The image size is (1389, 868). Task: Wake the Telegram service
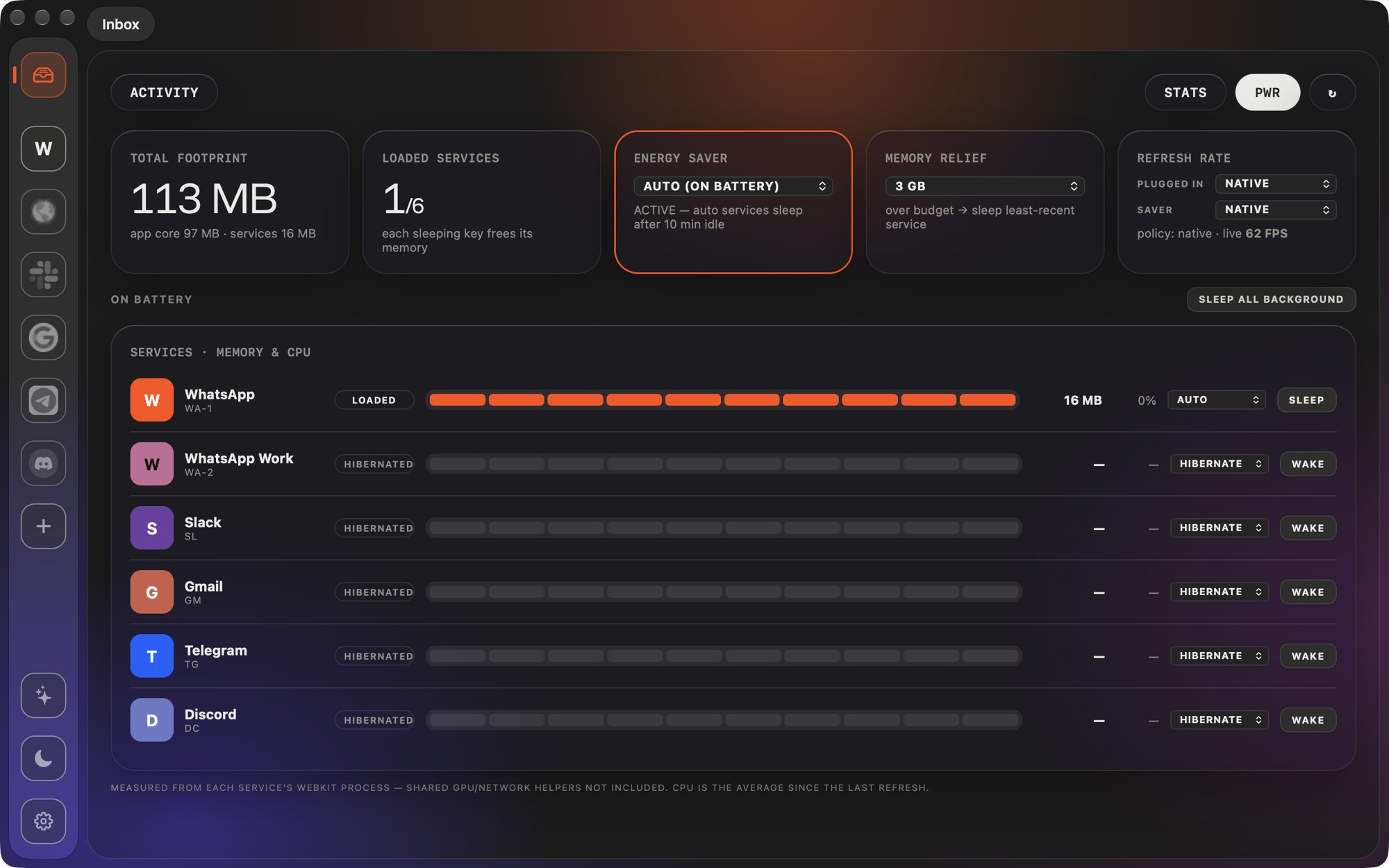1308,656
